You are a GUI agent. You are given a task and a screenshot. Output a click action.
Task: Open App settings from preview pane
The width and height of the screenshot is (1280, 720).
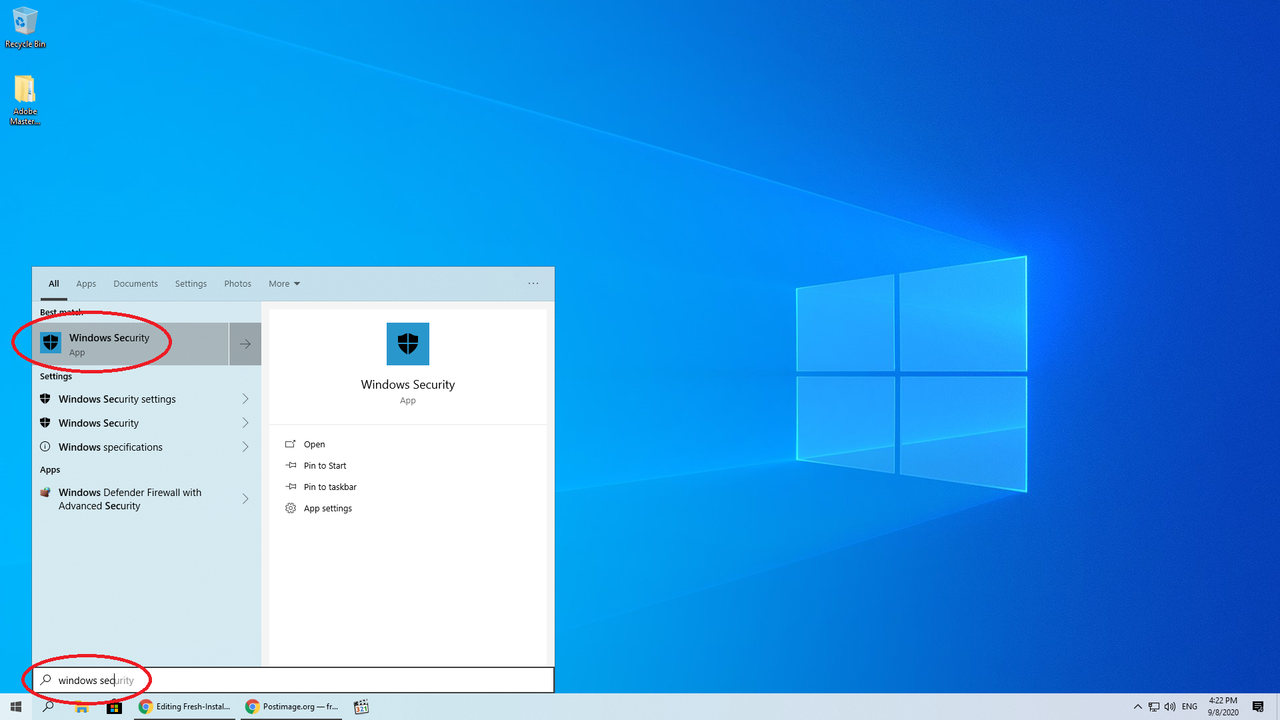[328, 509]
